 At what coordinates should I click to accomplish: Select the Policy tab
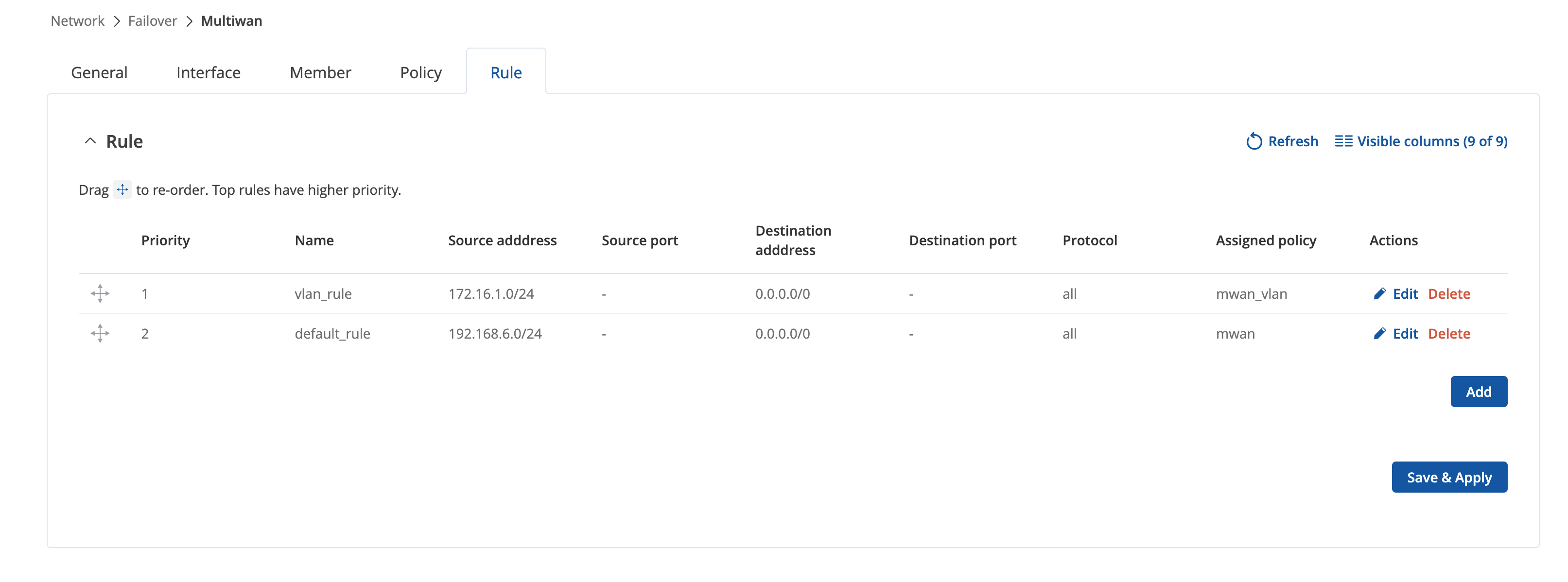[x=420, y=72]
